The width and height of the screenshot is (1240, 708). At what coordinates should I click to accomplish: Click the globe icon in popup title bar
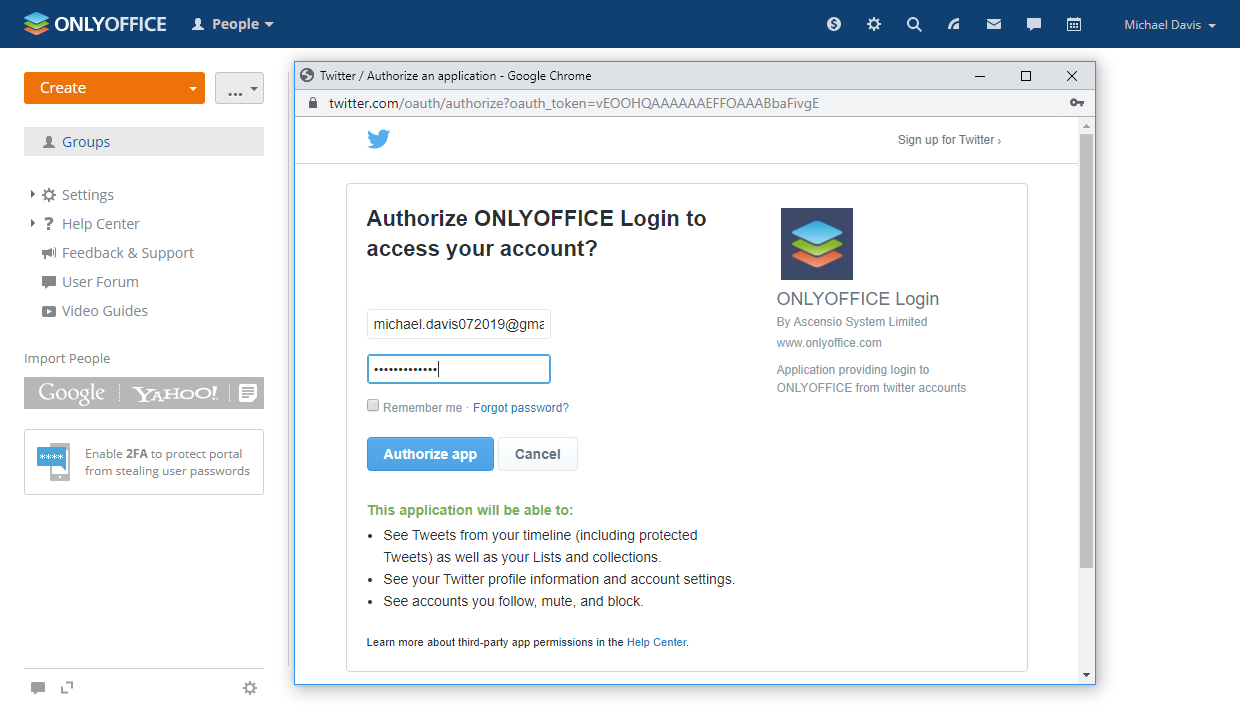coord(308,75)
